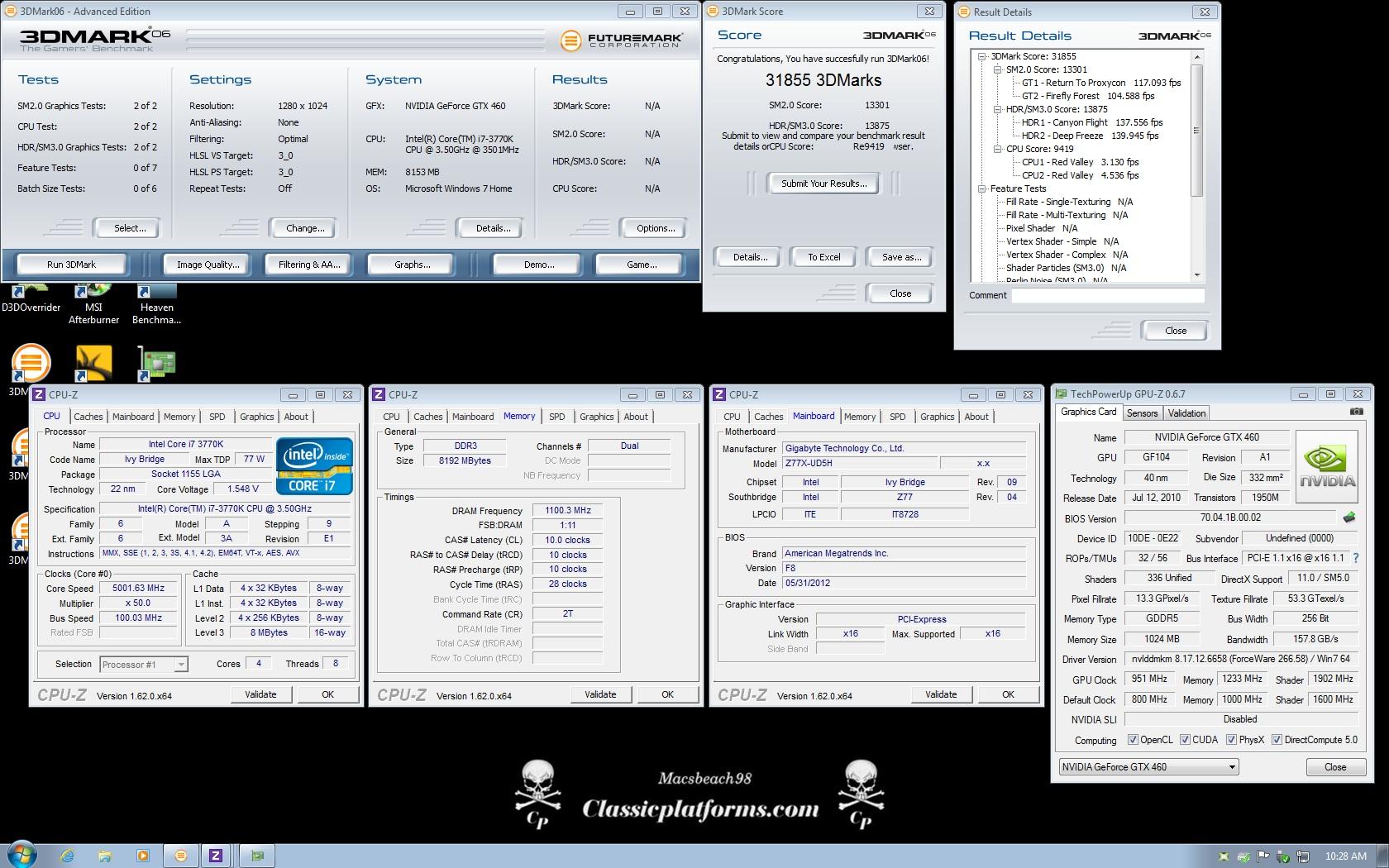Select the yellow game shortcut icon on desktop
This screenshot has height=868, width=1389.
click(93, 364)
